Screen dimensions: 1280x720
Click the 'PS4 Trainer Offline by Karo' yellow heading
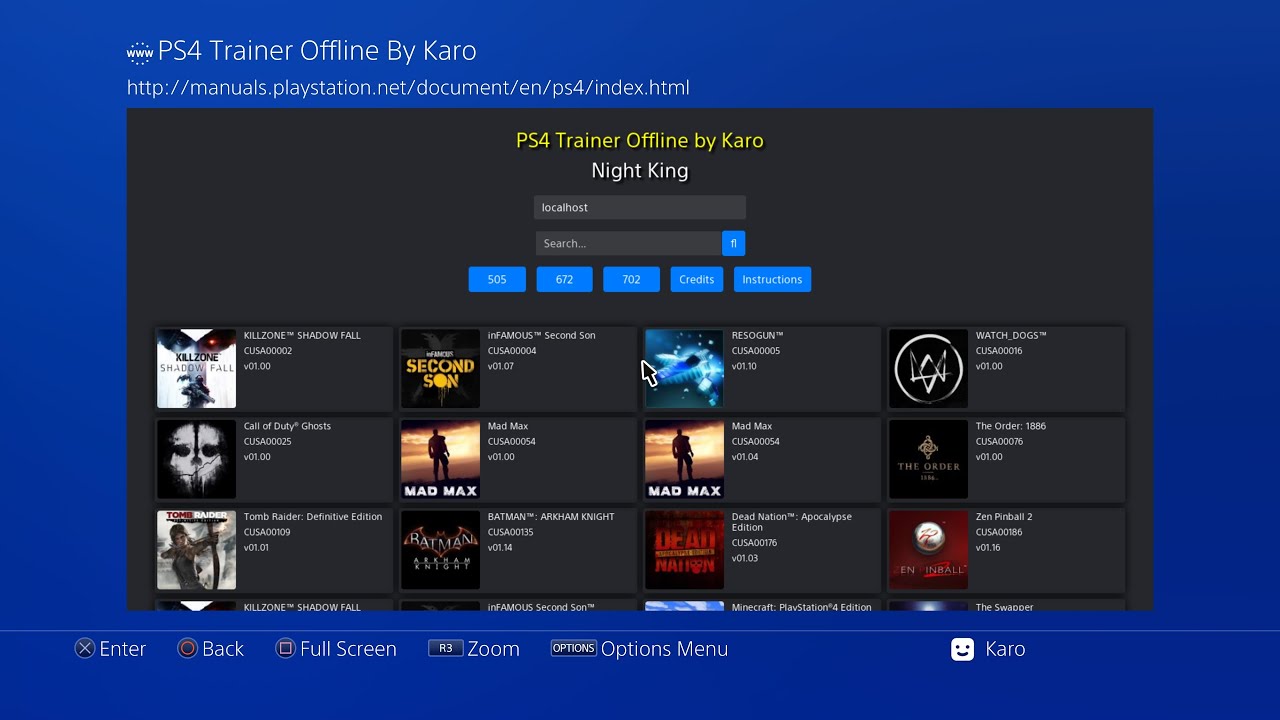(x=640, y=141)
